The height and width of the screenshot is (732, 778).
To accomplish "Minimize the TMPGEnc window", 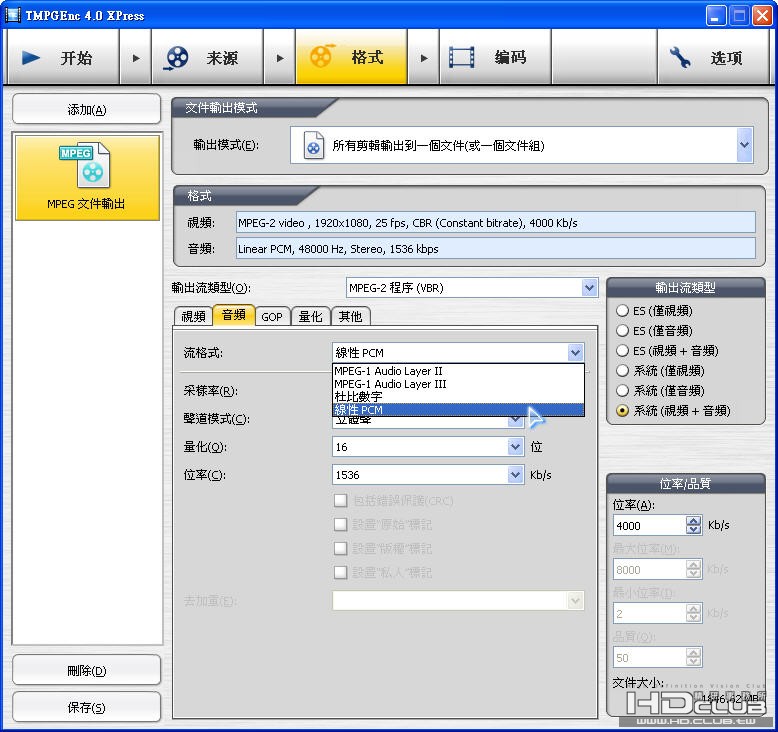I will tap(715, 15).
